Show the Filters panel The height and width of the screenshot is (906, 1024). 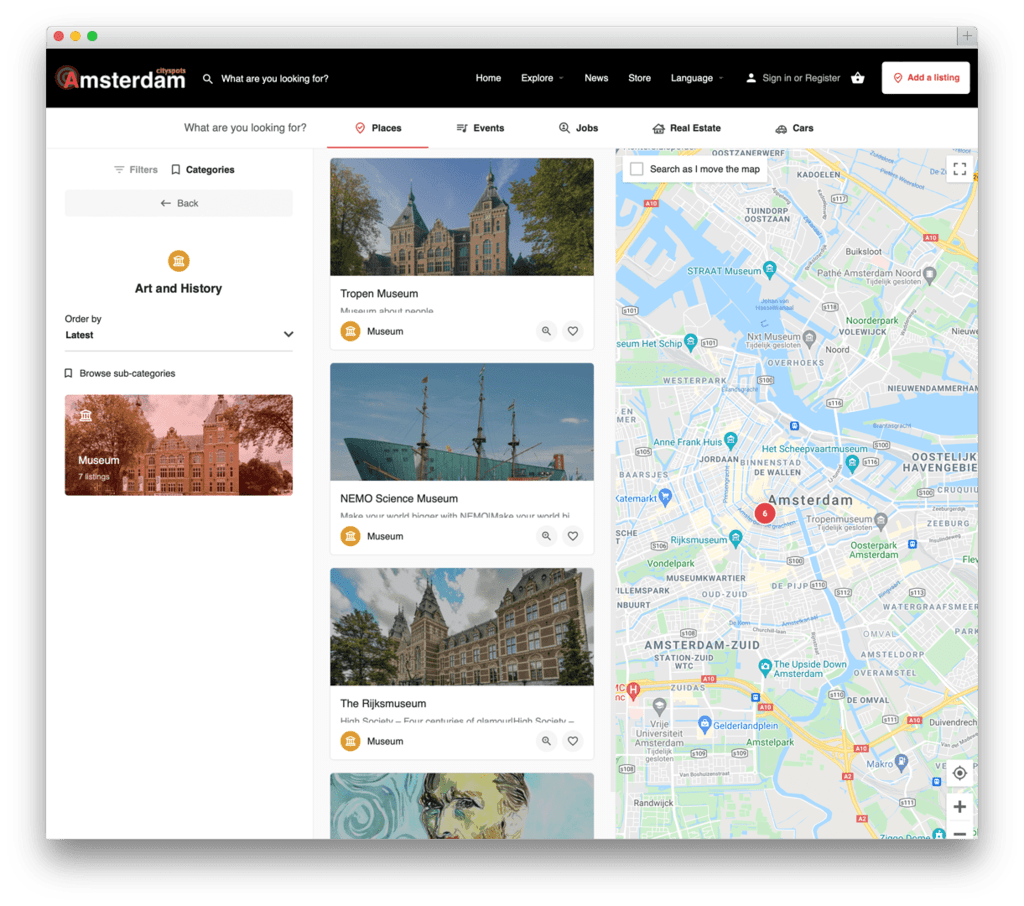pyautogui.click(x=136, y=170)
